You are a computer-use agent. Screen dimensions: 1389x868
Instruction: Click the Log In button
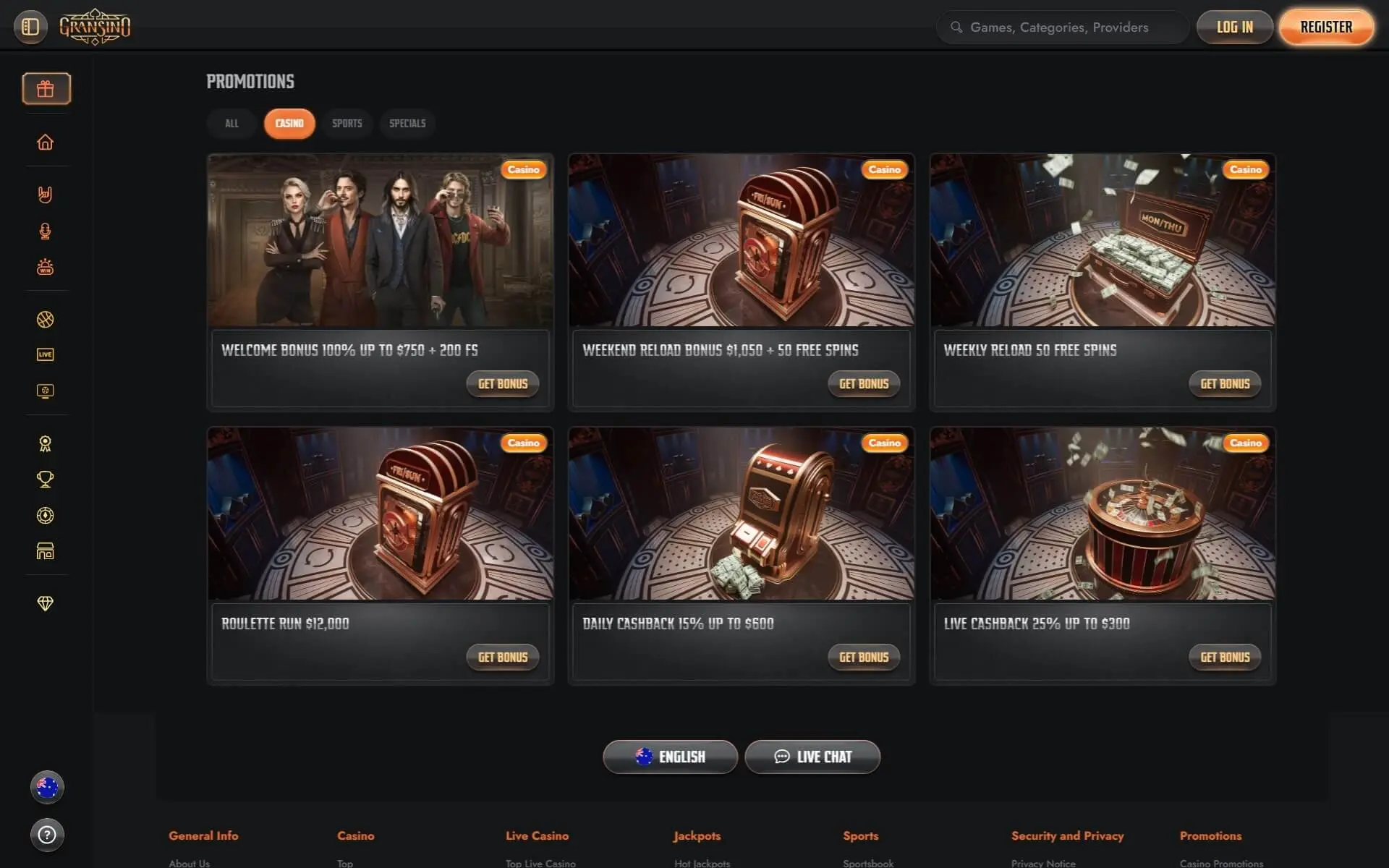(x=1234, y=27)
